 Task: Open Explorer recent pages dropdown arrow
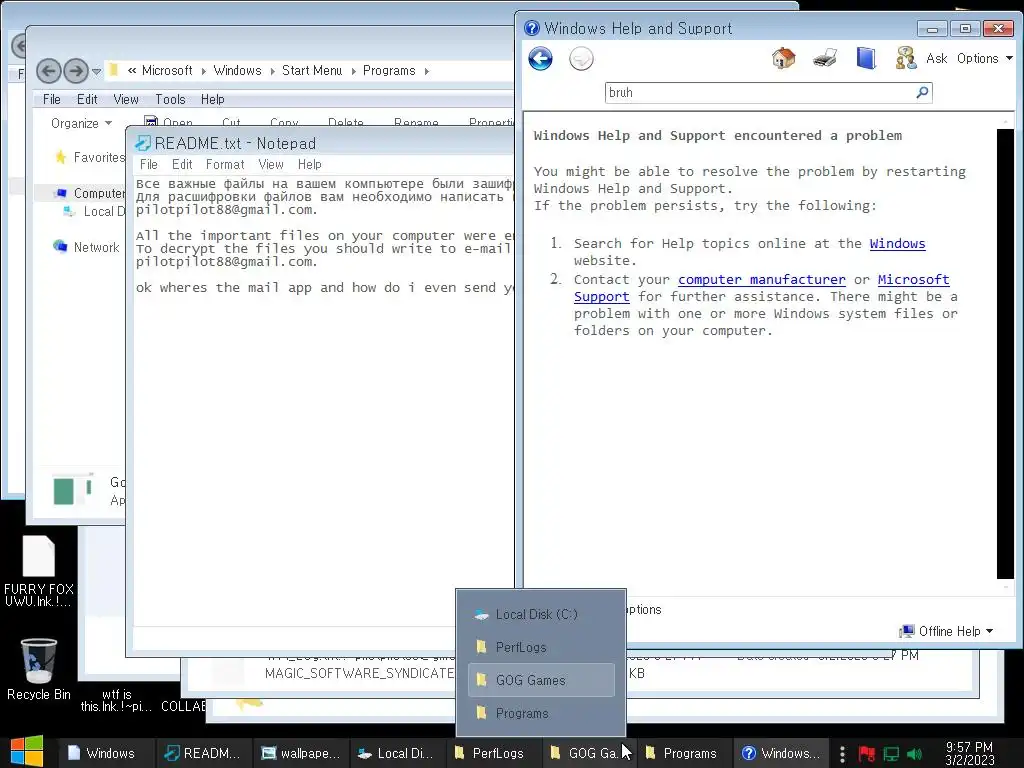(96, 71)
